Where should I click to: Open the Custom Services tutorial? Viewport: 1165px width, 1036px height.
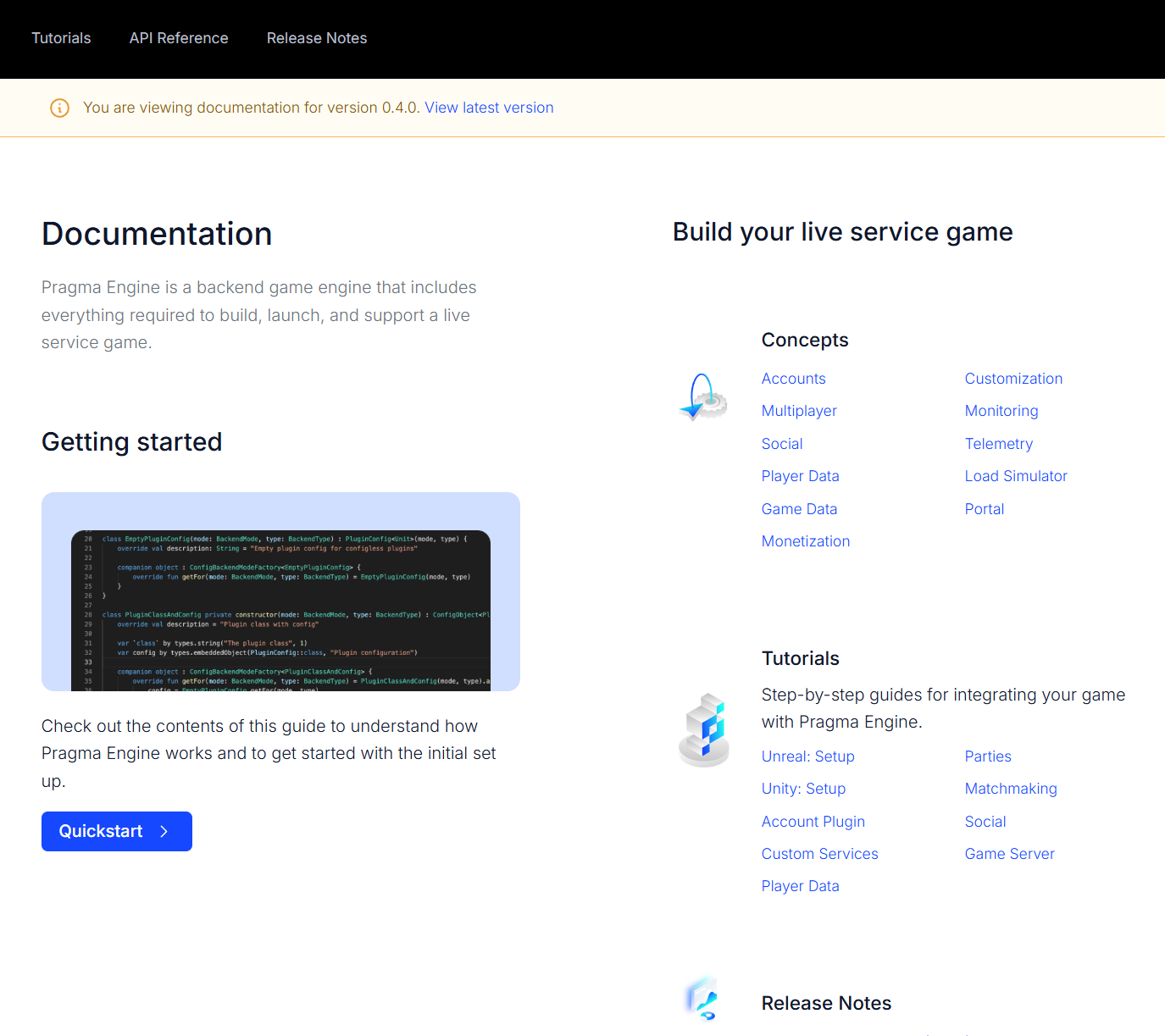819,854
